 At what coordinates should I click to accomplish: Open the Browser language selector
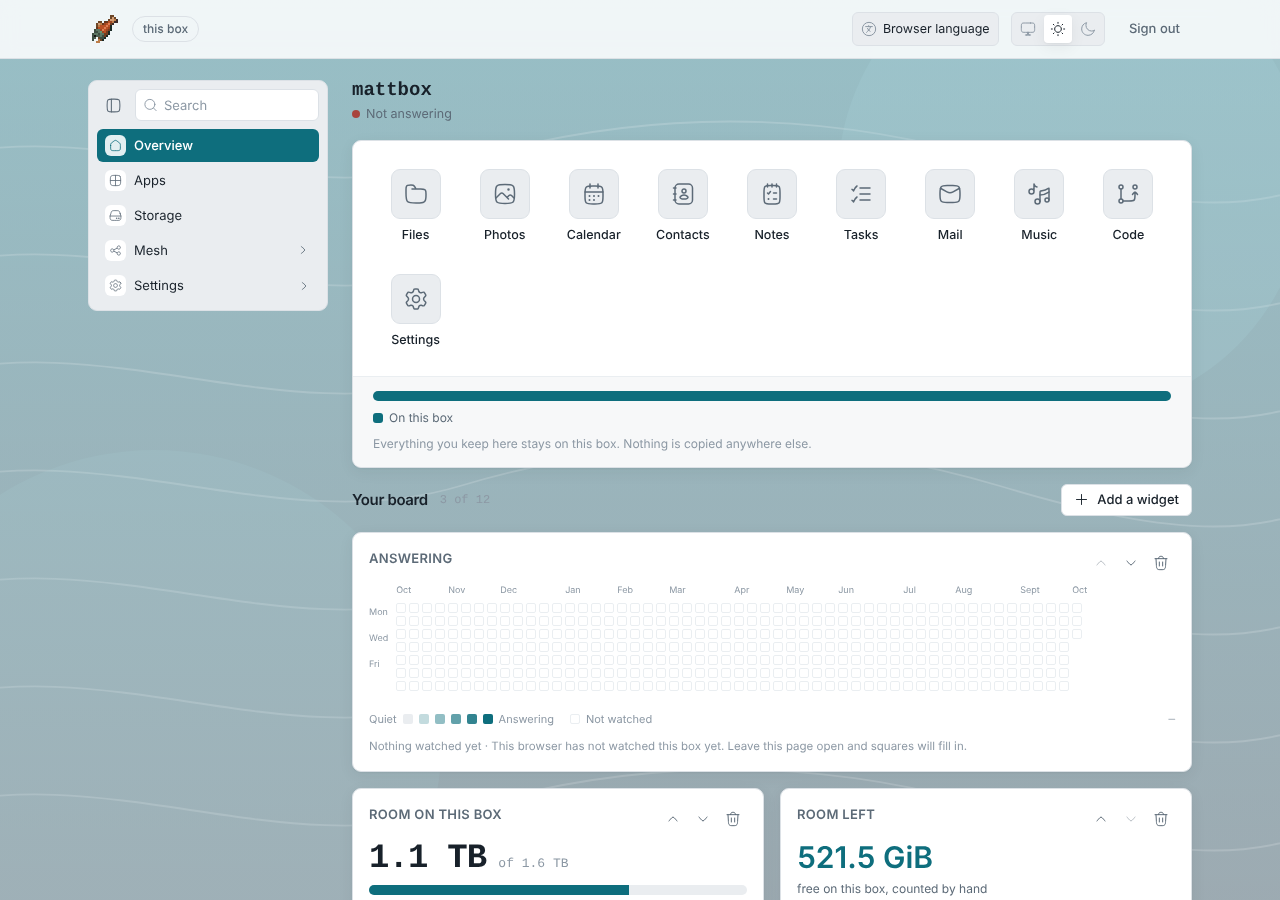(x=926, y=29)
